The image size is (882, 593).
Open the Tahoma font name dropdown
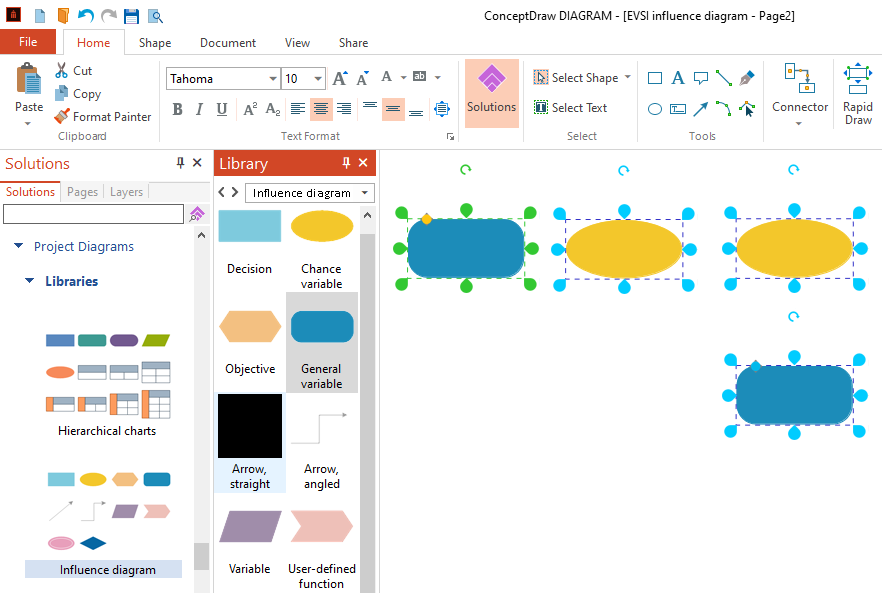coord(273,79)
